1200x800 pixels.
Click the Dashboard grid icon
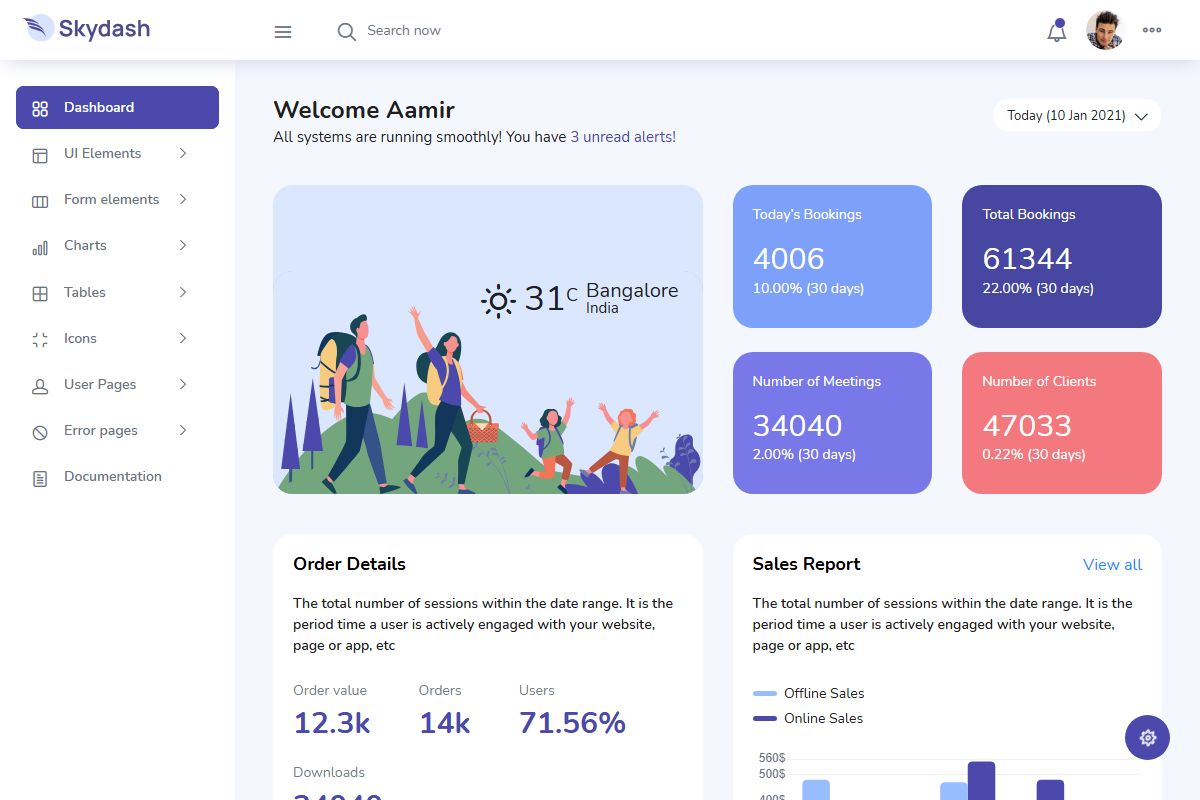pyautogui.click(x=40, y=108)
